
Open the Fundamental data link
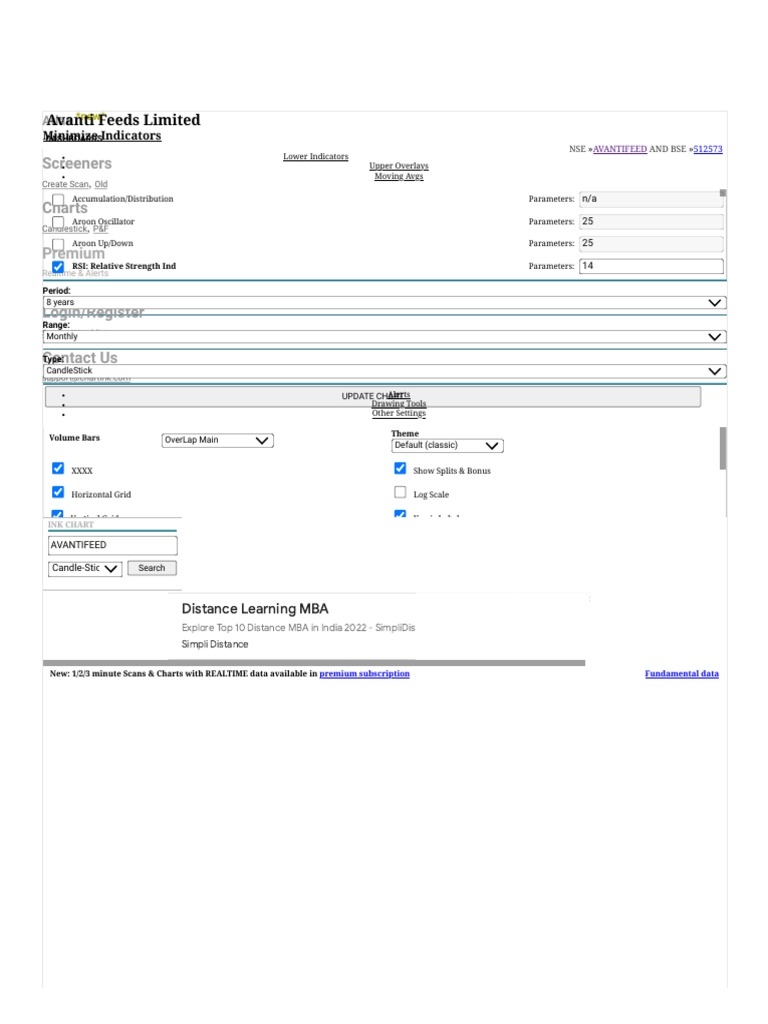pyautogui.click(x=682, y=673)
